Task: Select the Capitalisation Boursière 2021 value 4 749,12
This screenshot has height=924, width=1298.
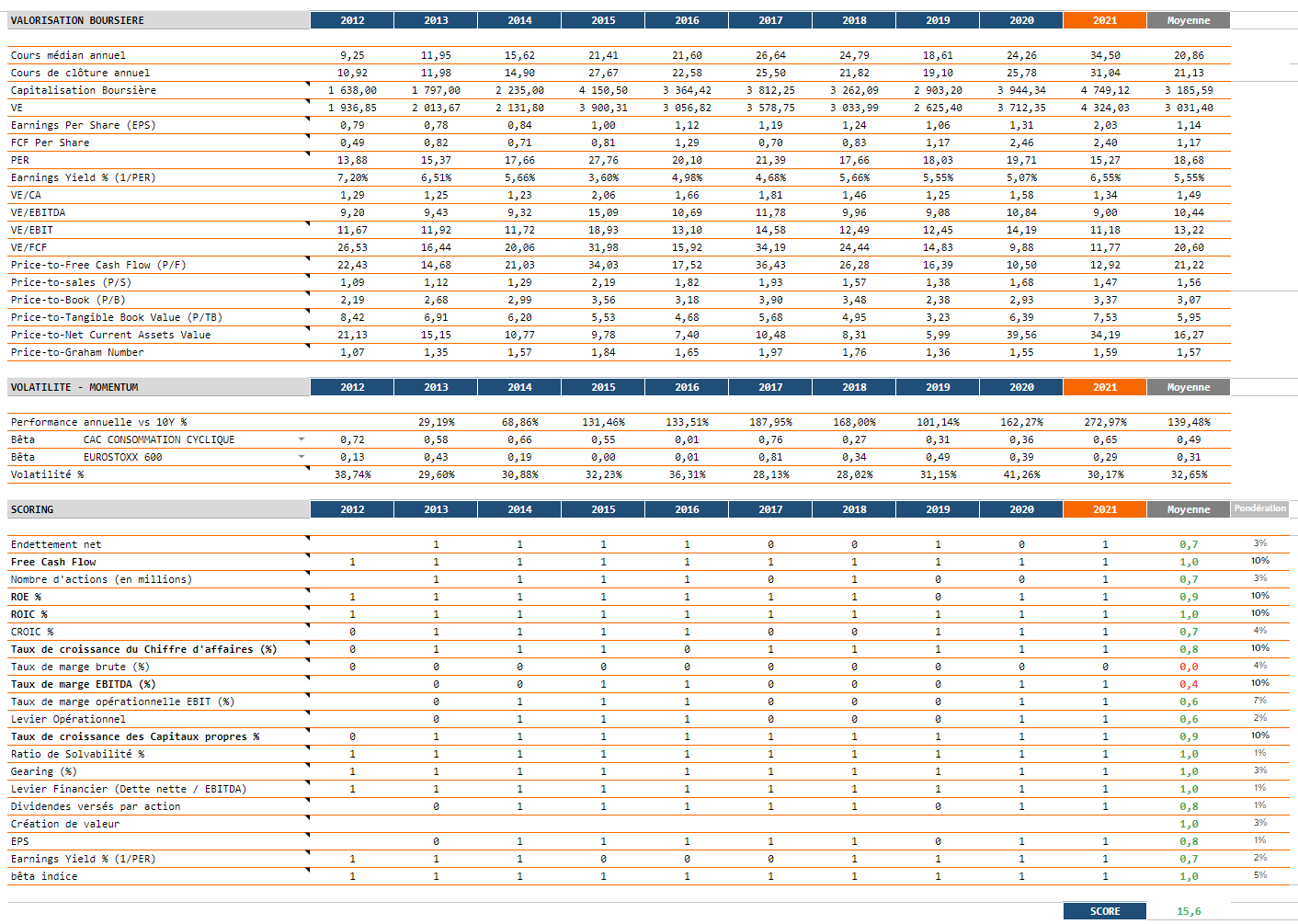Action: 1105,90
